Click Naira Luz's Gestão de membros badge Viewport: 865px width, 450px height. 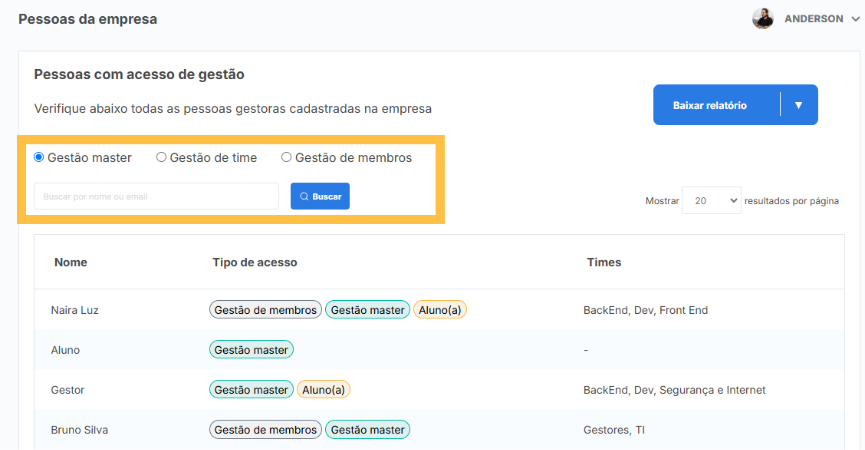click(265, 310)
